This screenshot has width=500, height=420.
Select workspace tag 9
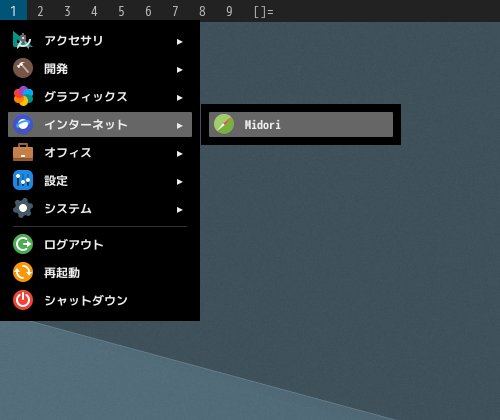(x=229, y=11)
